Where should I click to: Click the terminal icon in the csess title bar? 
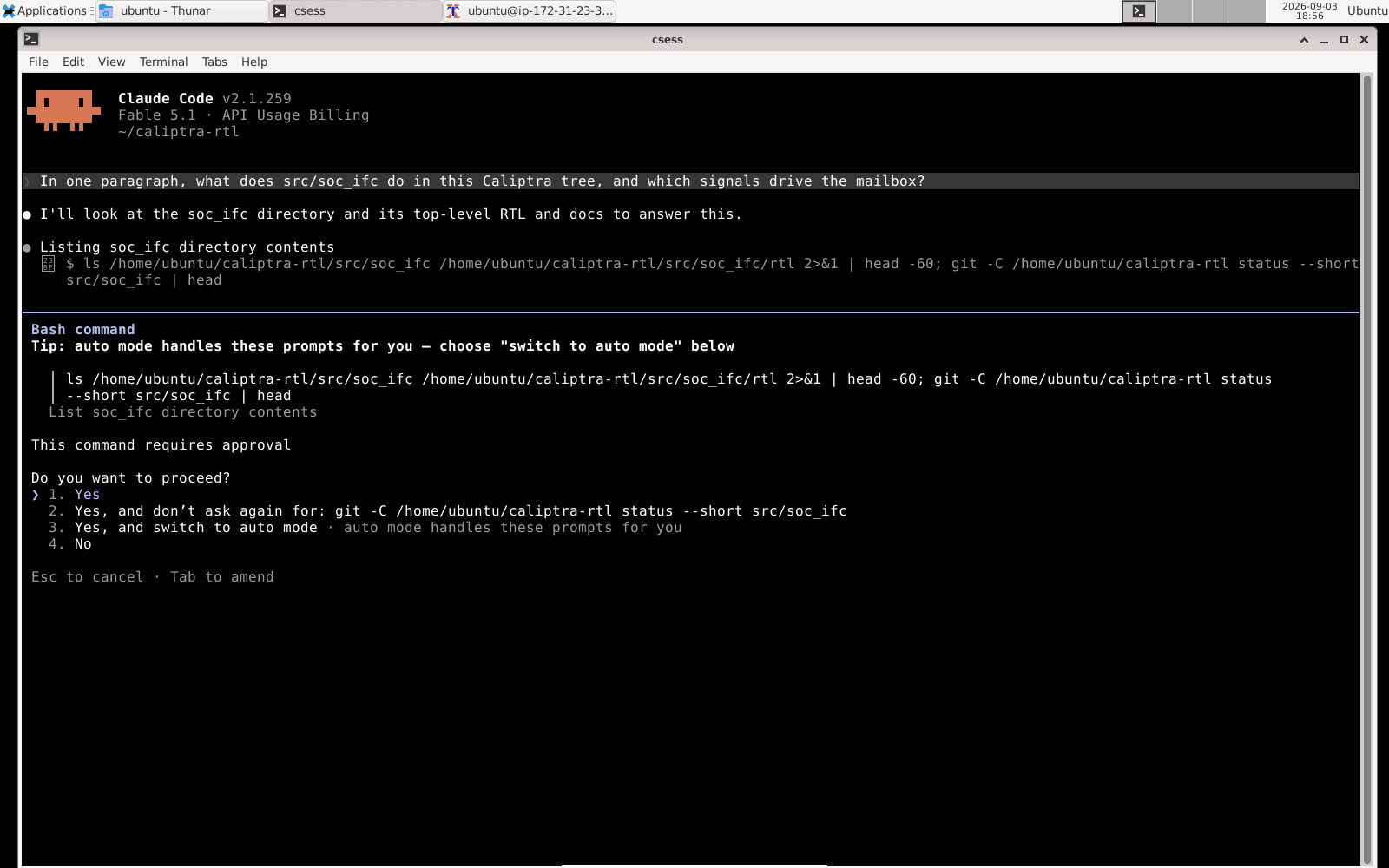31,39
